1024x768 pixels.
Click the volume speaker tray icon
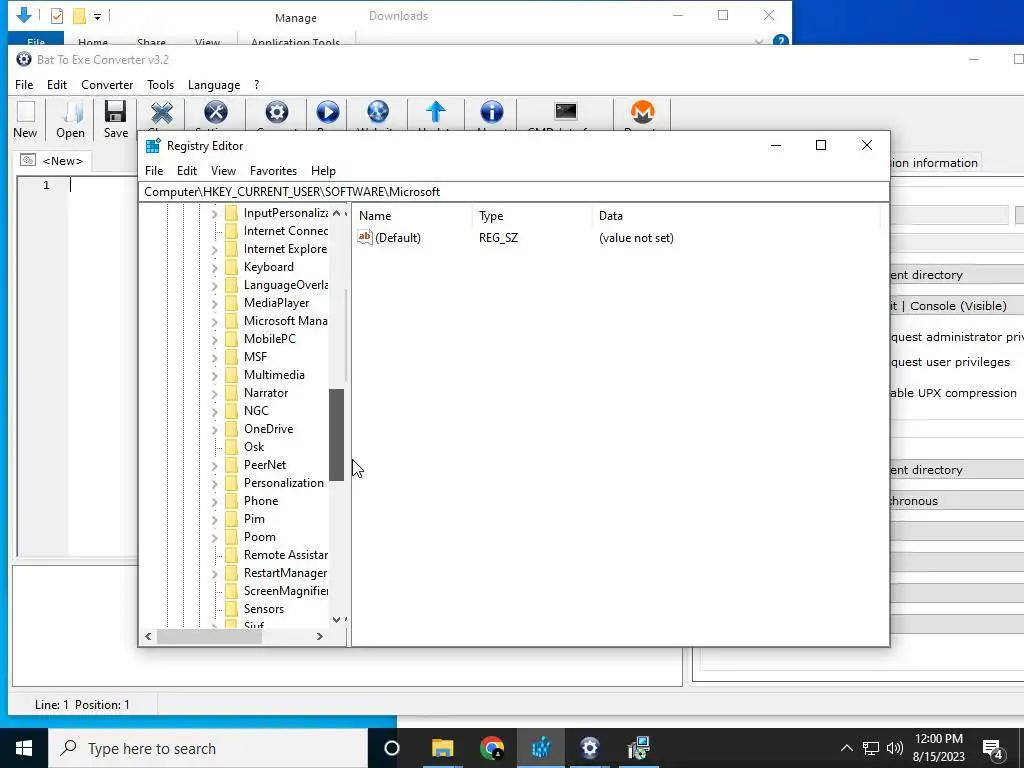(x=895, y=748)
